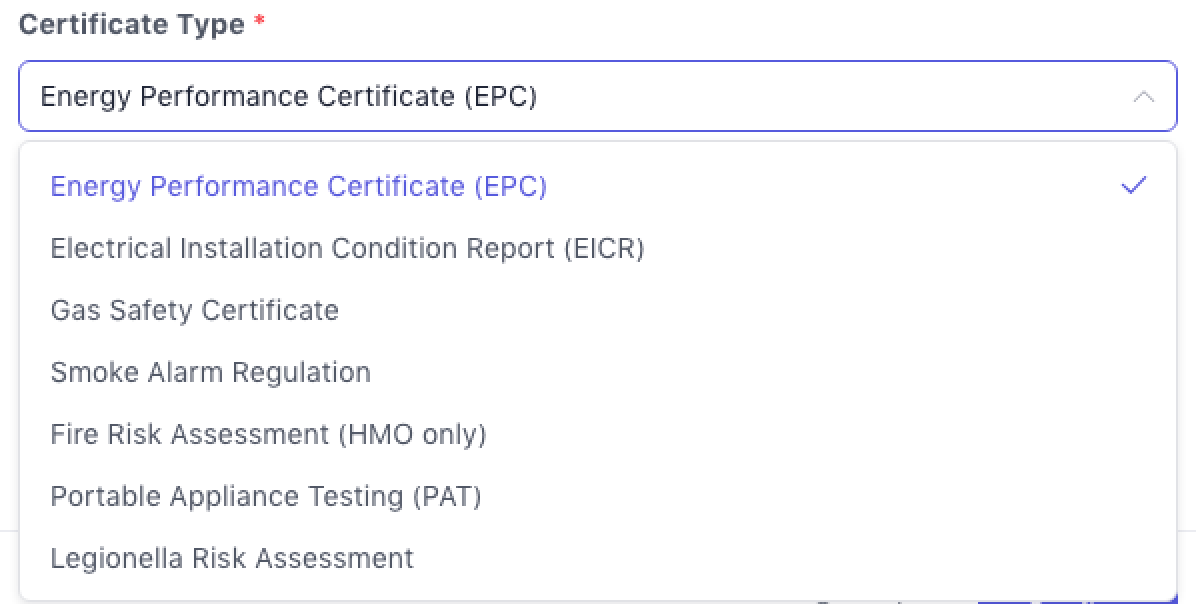
Task: Pick the EICR certificate type
Action: click(347, 248)
